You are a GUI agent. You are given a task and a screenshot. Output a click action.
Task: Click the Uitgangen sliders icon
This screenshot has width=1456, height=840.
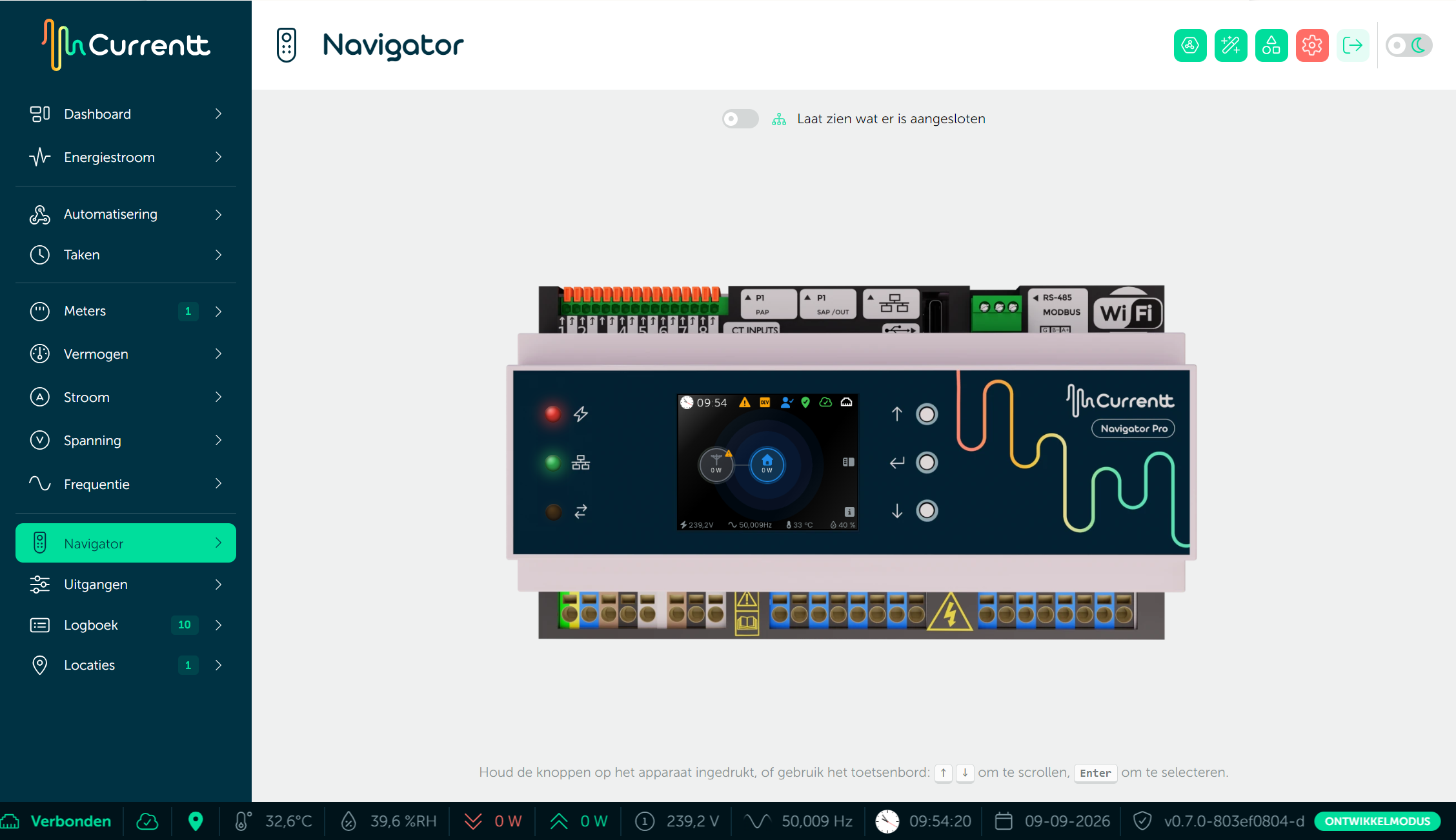[x=40, y=585]
